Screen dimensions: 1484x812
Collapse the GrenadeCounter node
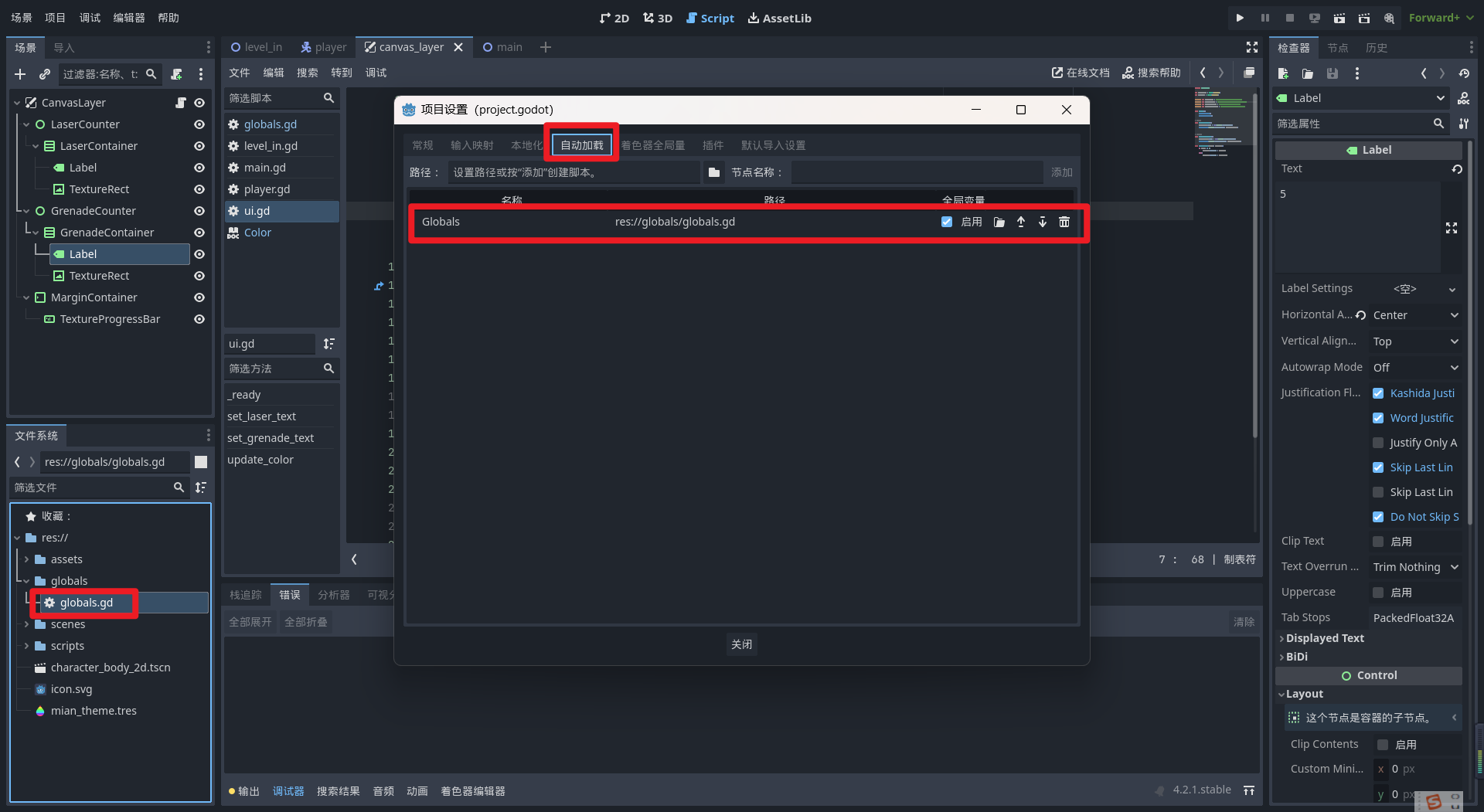(x=26, y=211)
